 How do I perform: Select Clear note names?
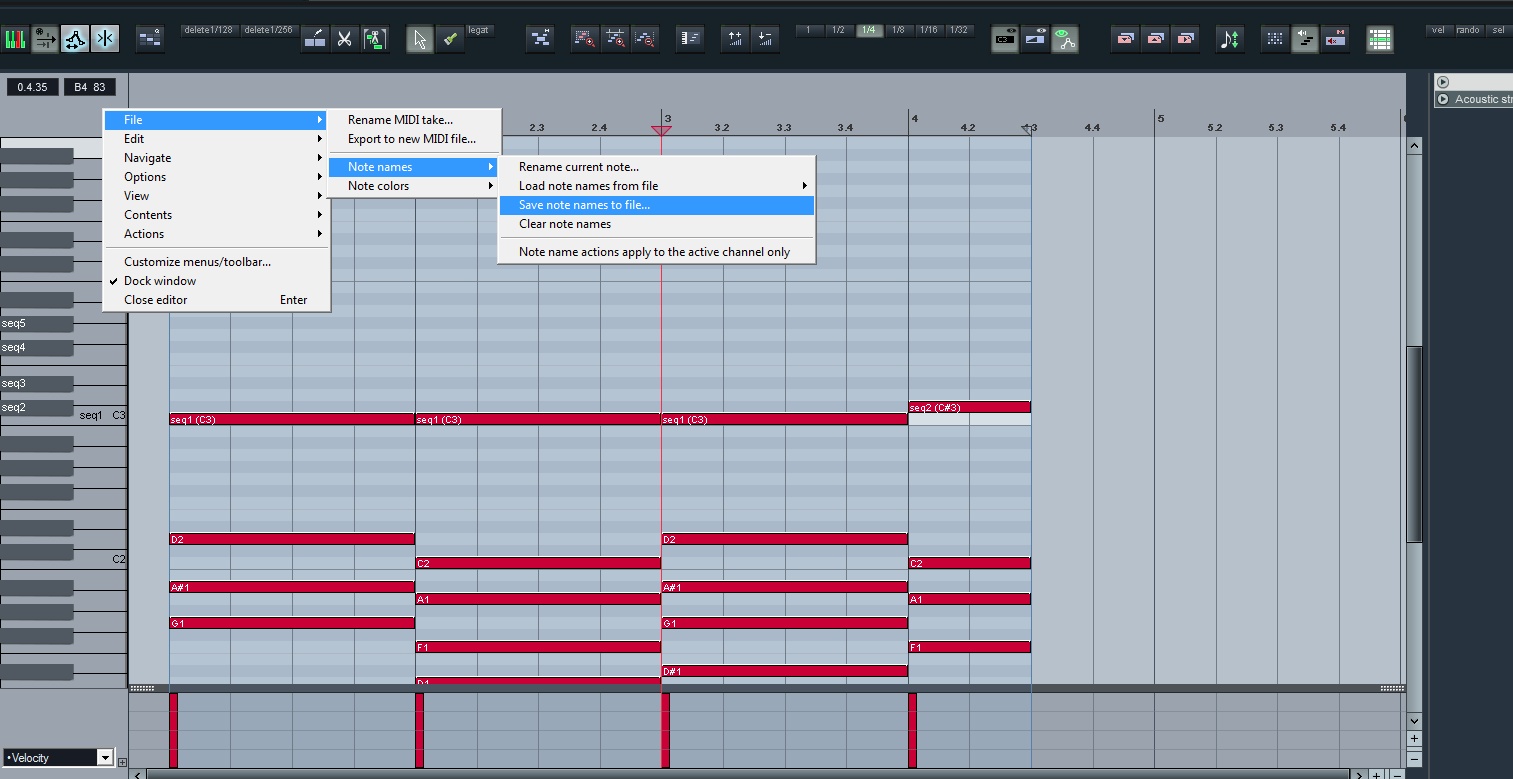tap(657, 224)
